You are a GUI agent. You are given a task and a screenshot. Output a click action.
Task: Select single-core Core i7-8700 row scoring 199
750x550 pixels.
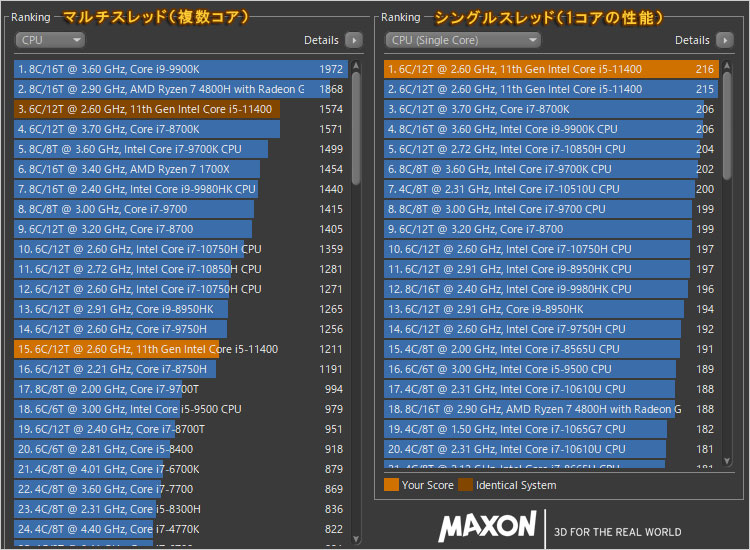(551, 229)
